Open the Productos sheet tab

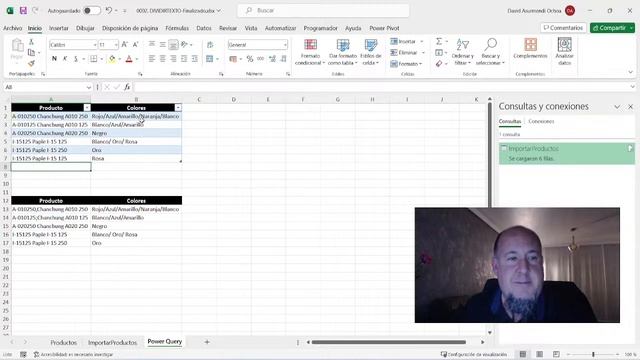(x=64, y=342)
